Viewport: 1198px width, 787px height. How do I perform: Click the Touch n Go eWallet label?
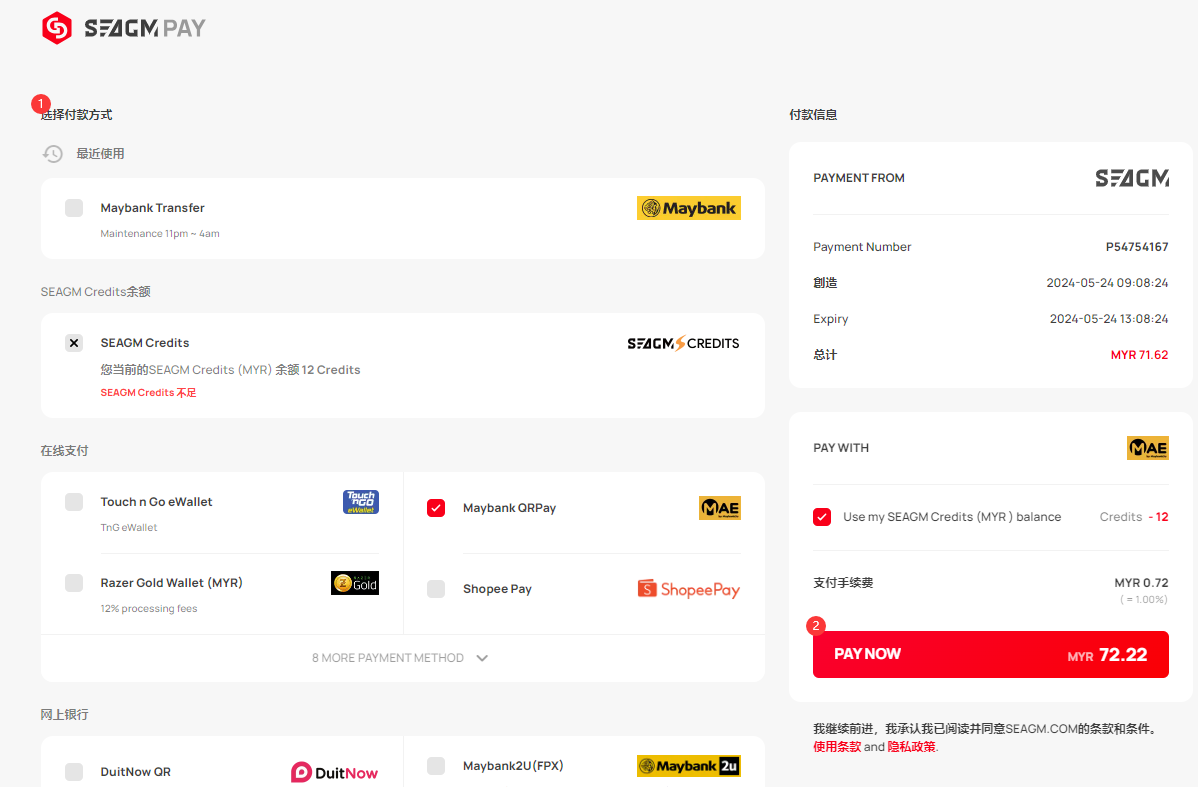[x=157, y=502]
